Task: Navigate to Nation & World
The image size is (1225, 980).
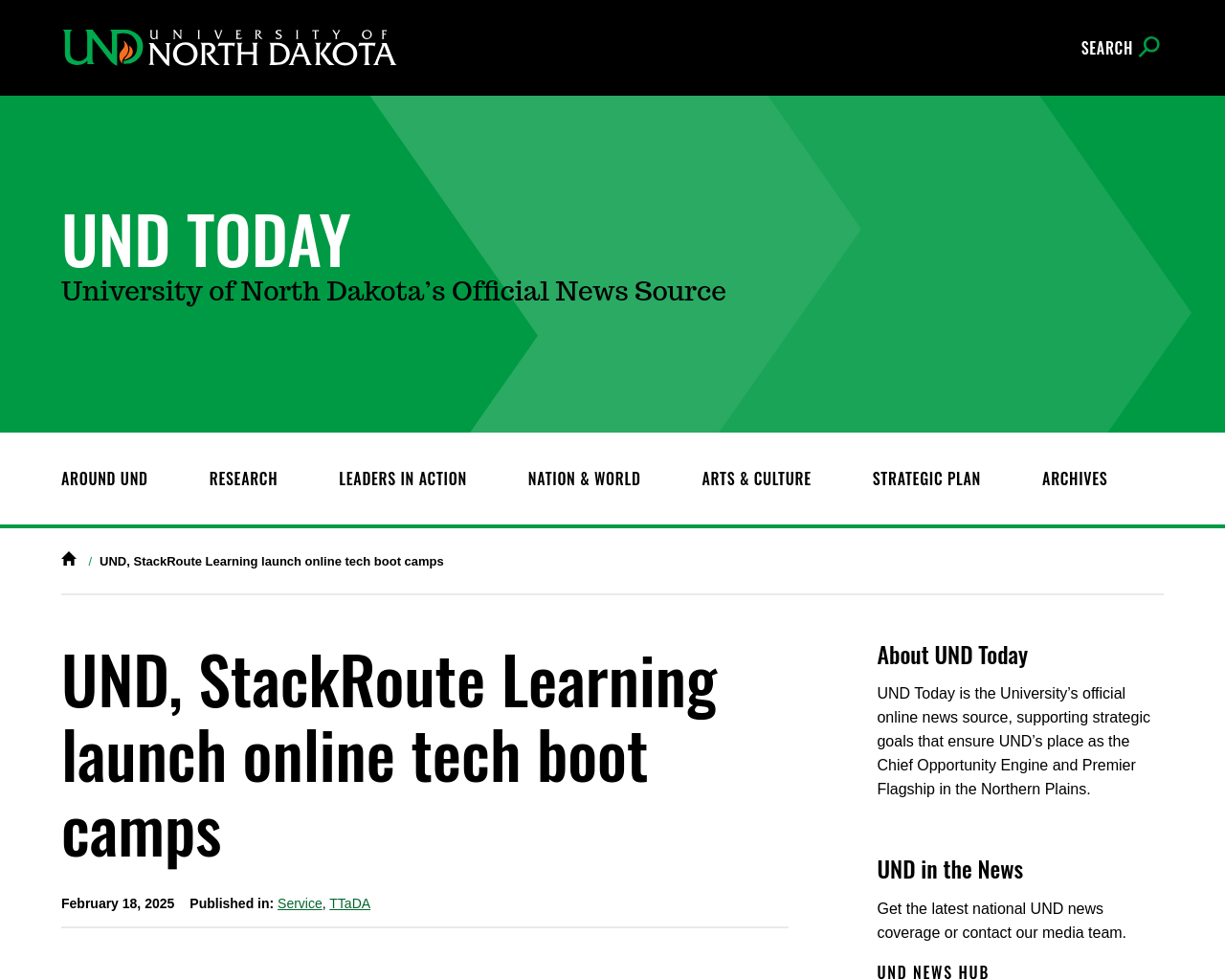Action: click(x=584, y=479)
